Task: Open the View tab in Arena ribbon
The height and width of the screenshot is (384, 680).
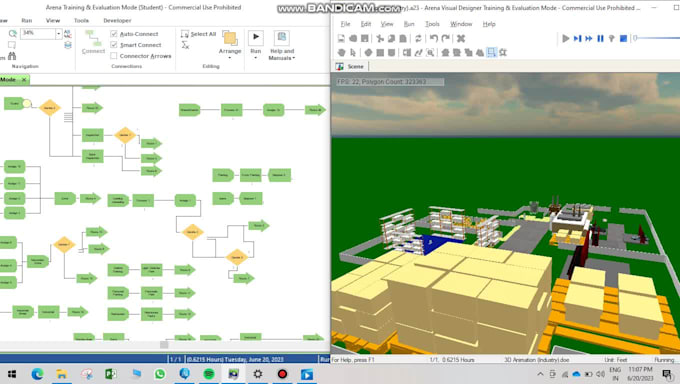Action: point(53,20)
